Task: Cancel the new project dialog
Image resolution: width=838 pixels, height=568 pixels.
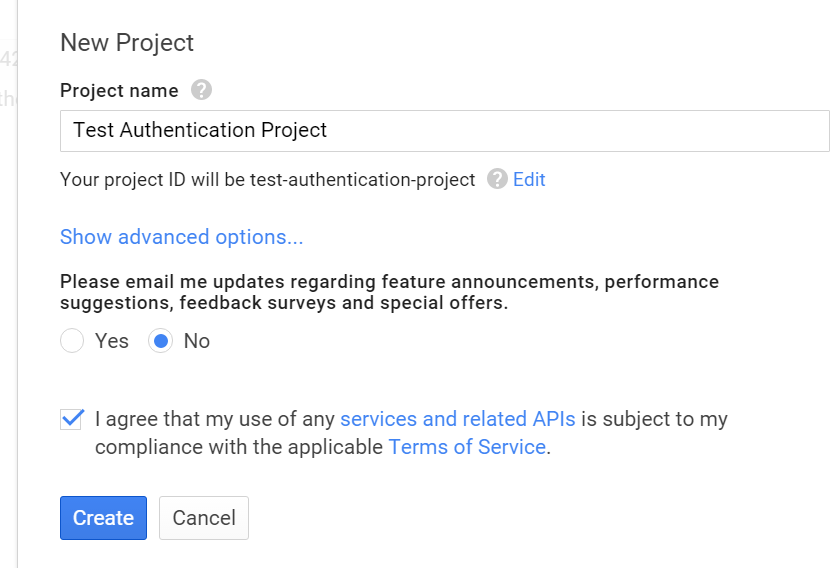Action: click(204, 518)
